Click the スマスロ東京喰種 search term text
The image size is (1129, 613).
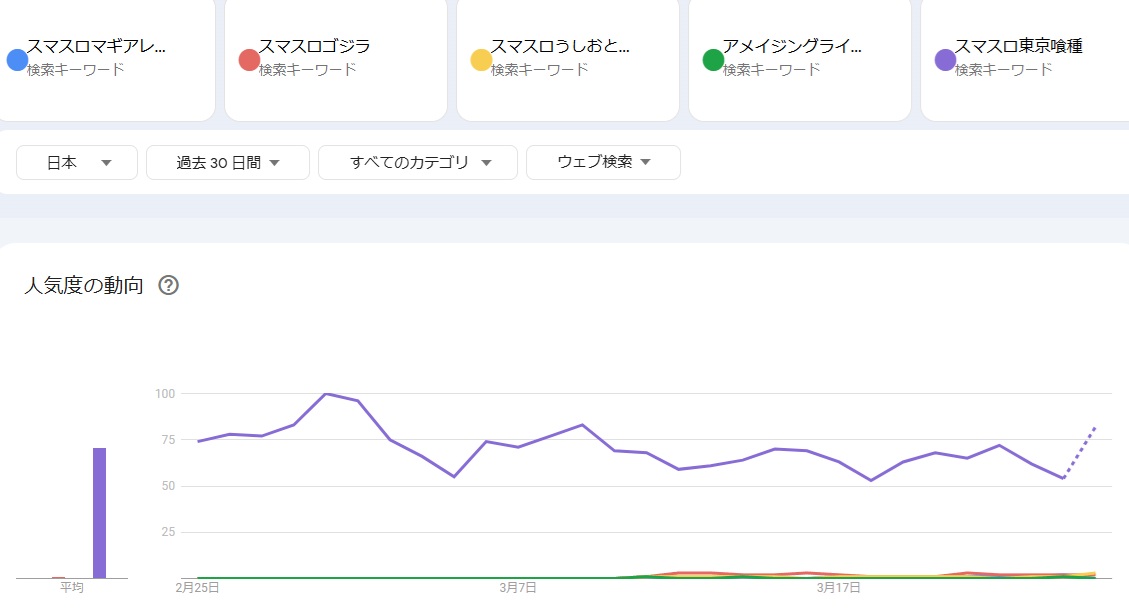(x=1018, y=46)
